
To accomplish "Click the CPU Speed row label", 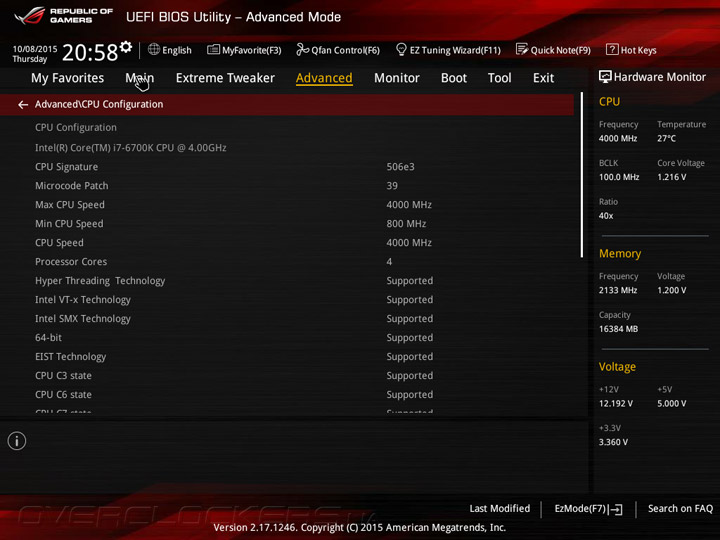I will (x=59, y=242).
